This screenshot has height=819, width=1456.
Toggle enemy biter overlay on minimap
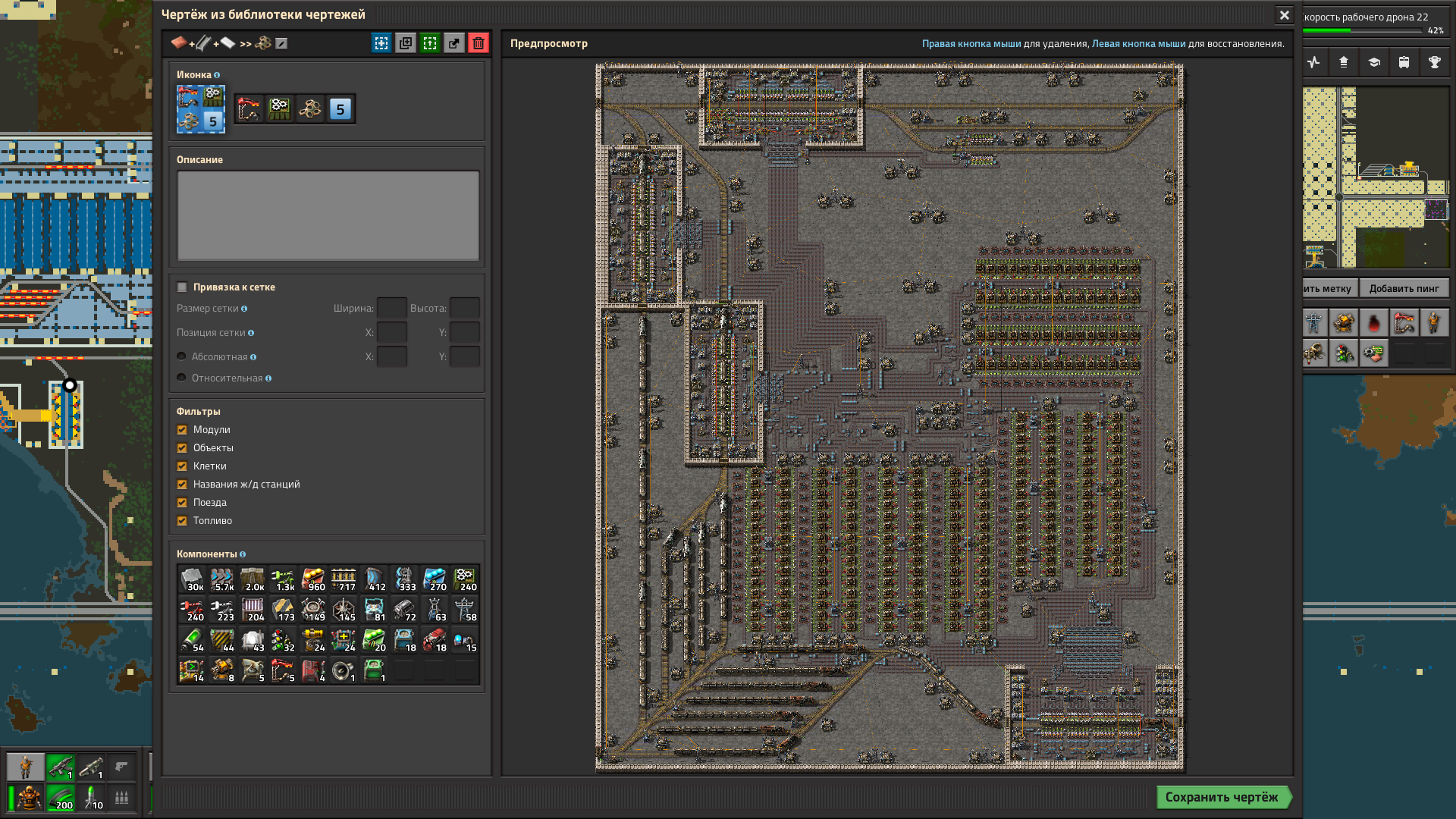point(1314,353)
